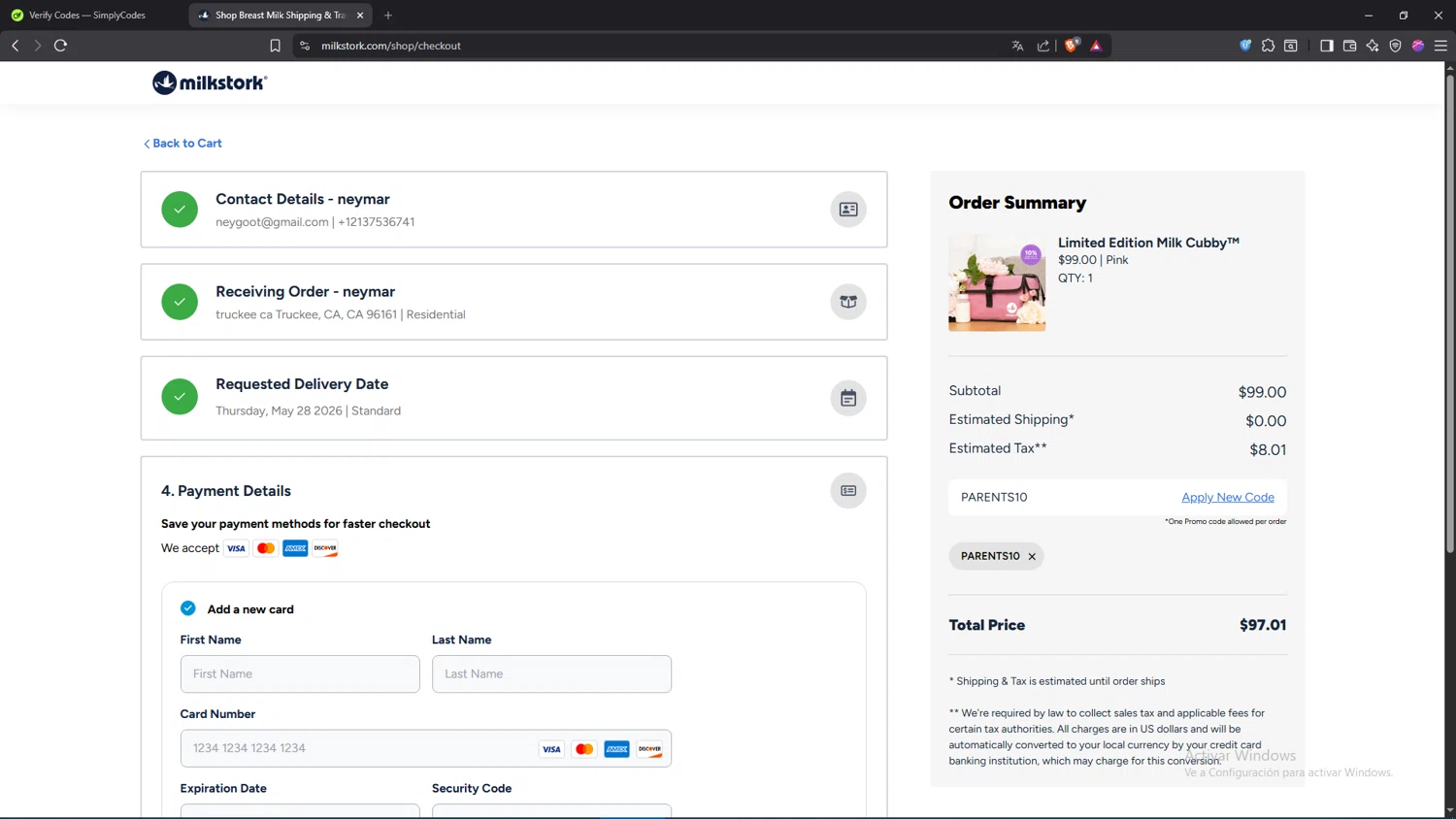1456x819 pixels.
Task: Open site settings icon in address bar
Action: point(305,46)
